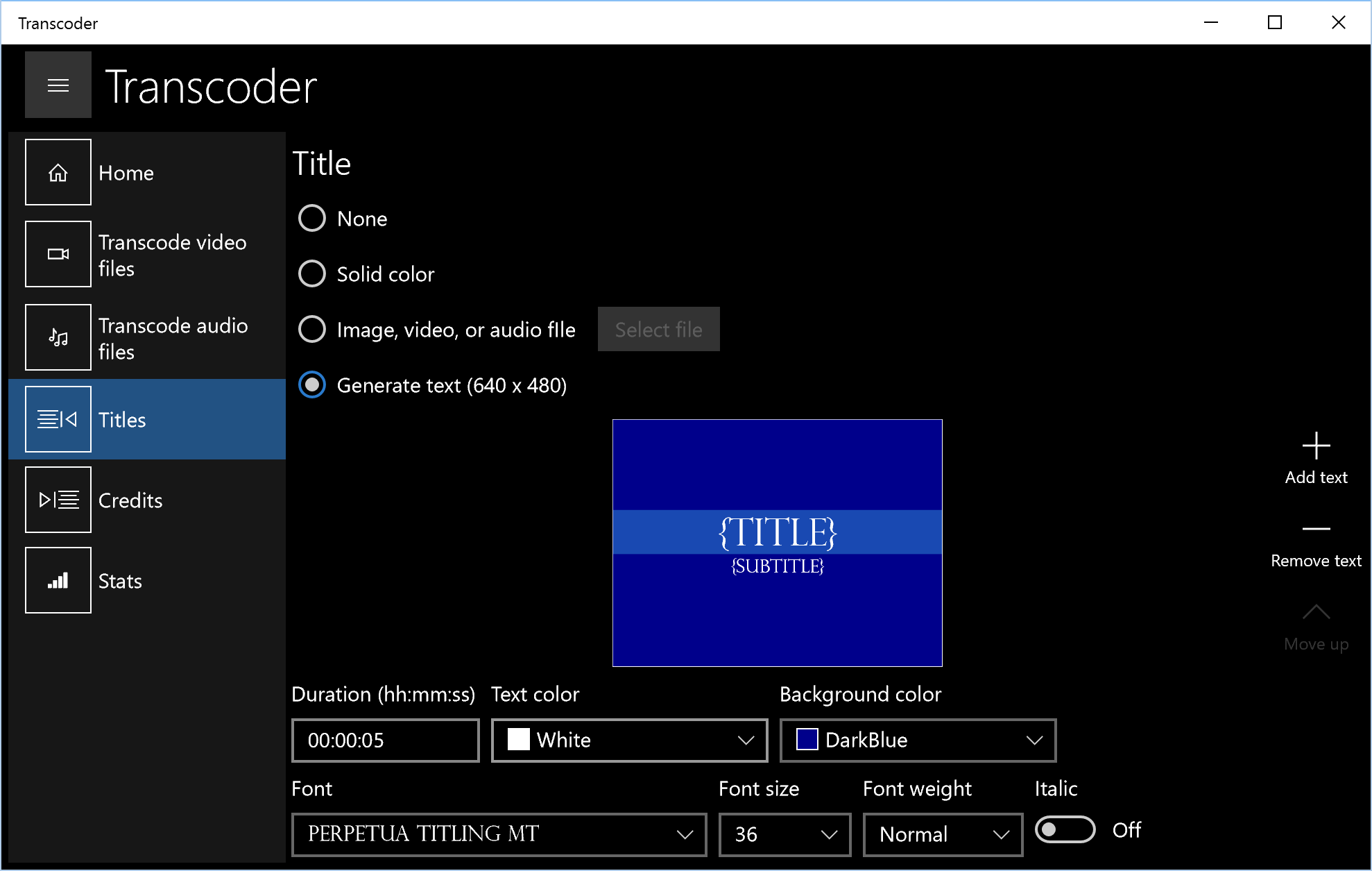Expand the Text color White dropdown
The height and width of the screenshot is (871, 1372).
[x=629, y=740]
